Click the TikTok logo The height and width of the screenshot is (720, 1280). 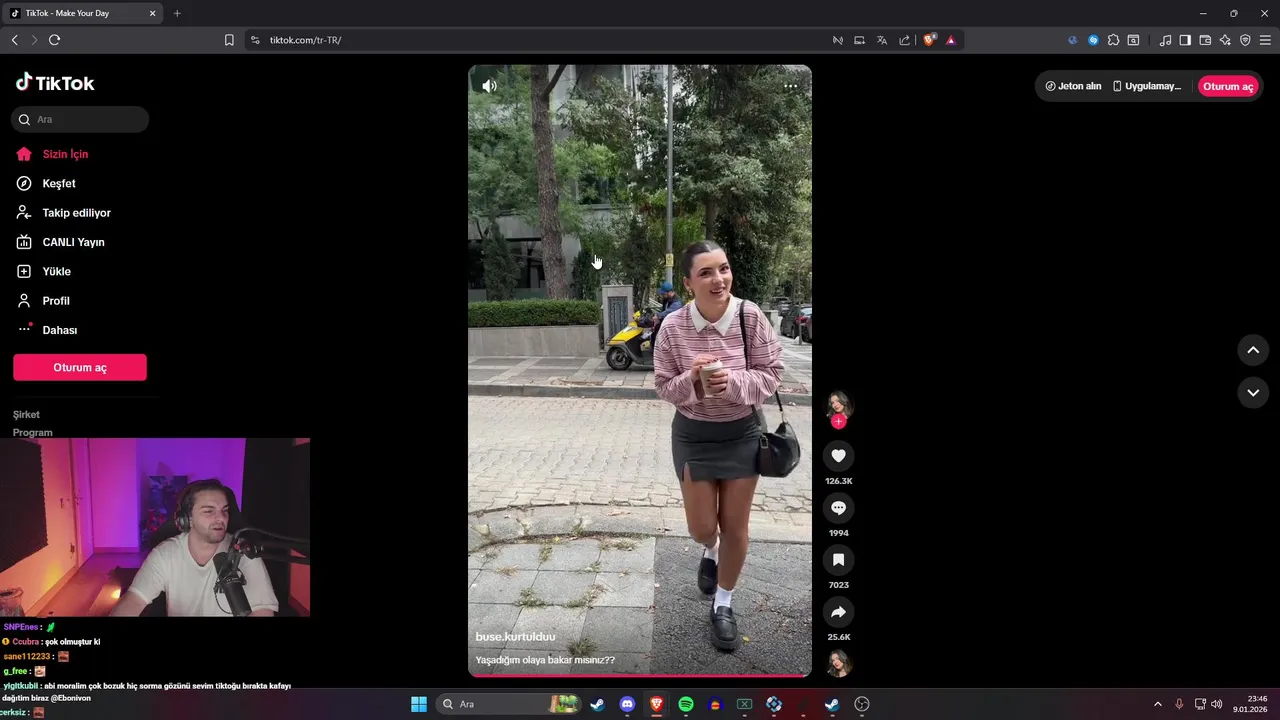(x=55, y=83)
